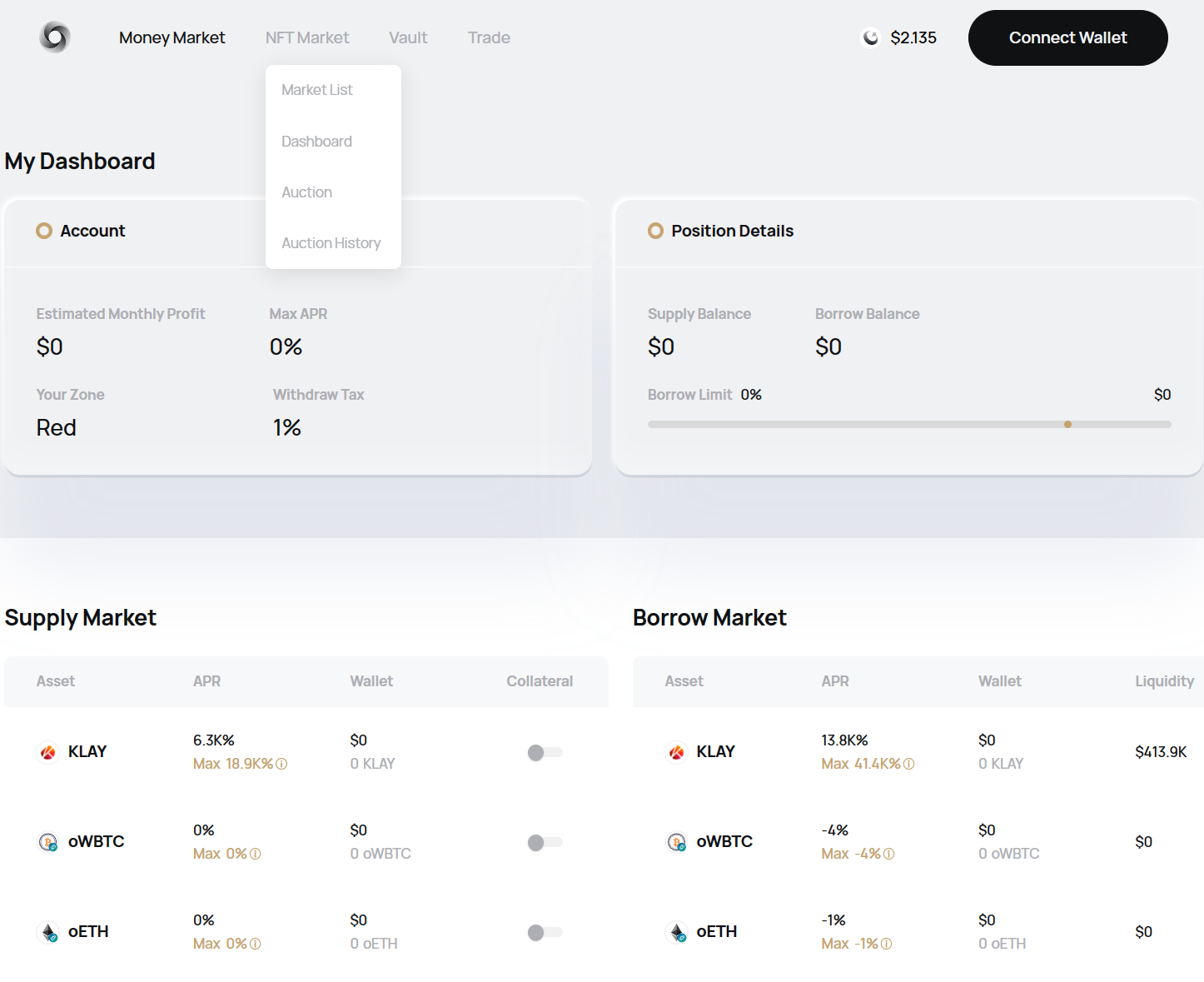Select Market List in the dropdown menu
The image size is (1204, 982).
tap(317, 90)
